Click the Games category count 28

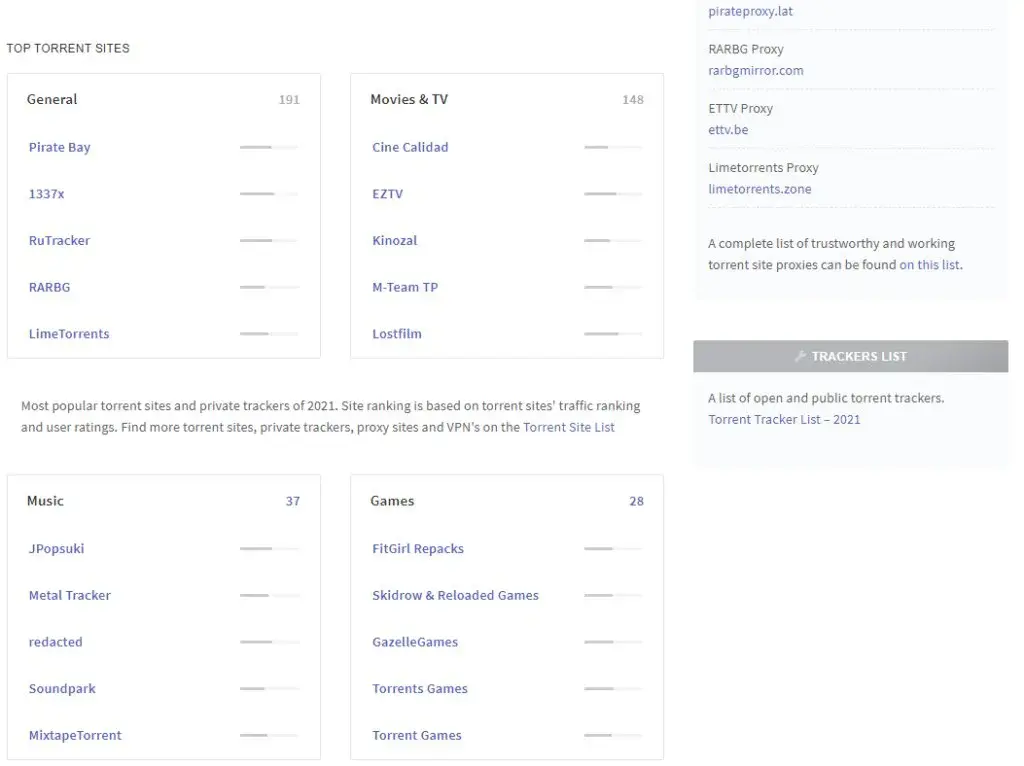coord(637,501)
